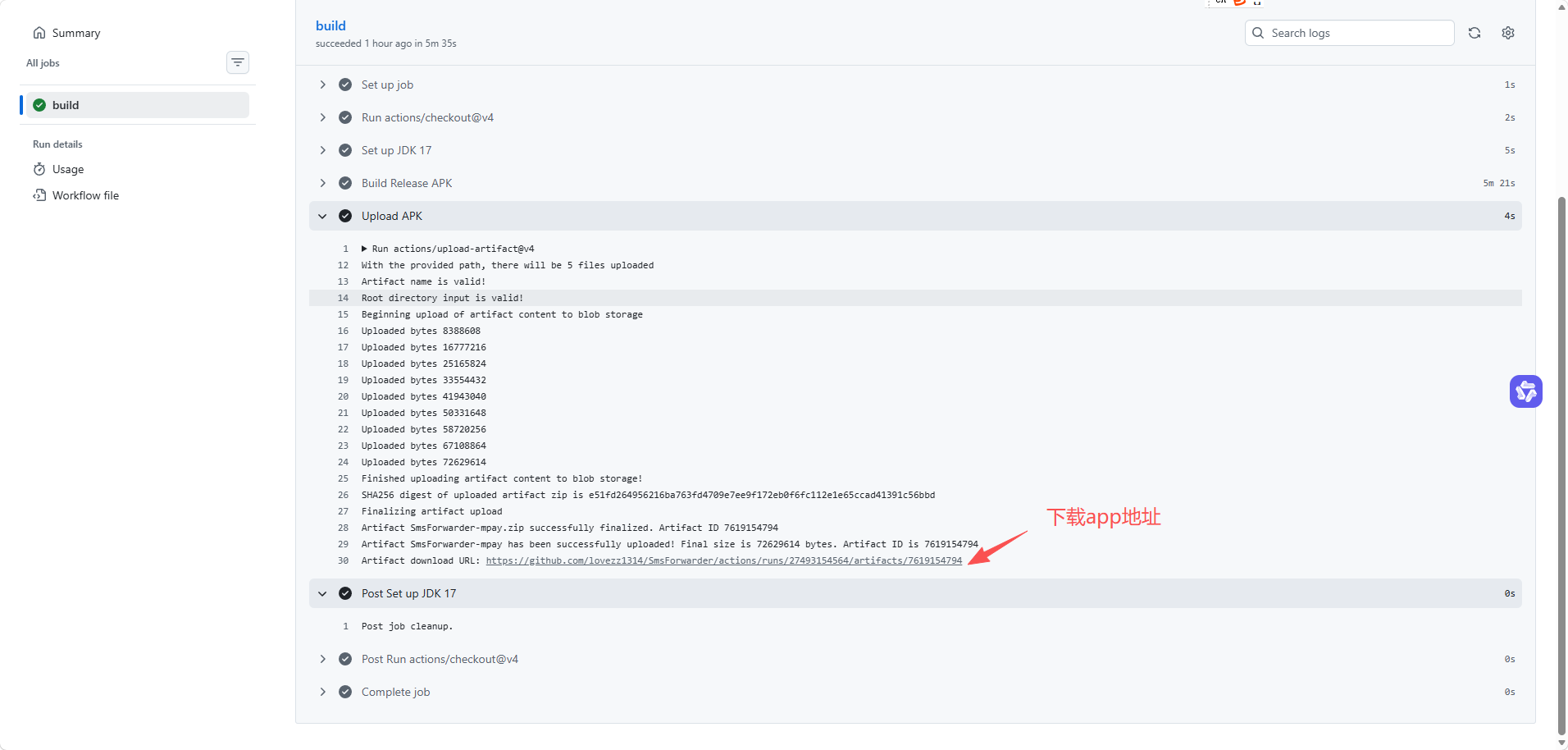
Task: Expand the Complete job step
Action: click(x=323, y=692)
